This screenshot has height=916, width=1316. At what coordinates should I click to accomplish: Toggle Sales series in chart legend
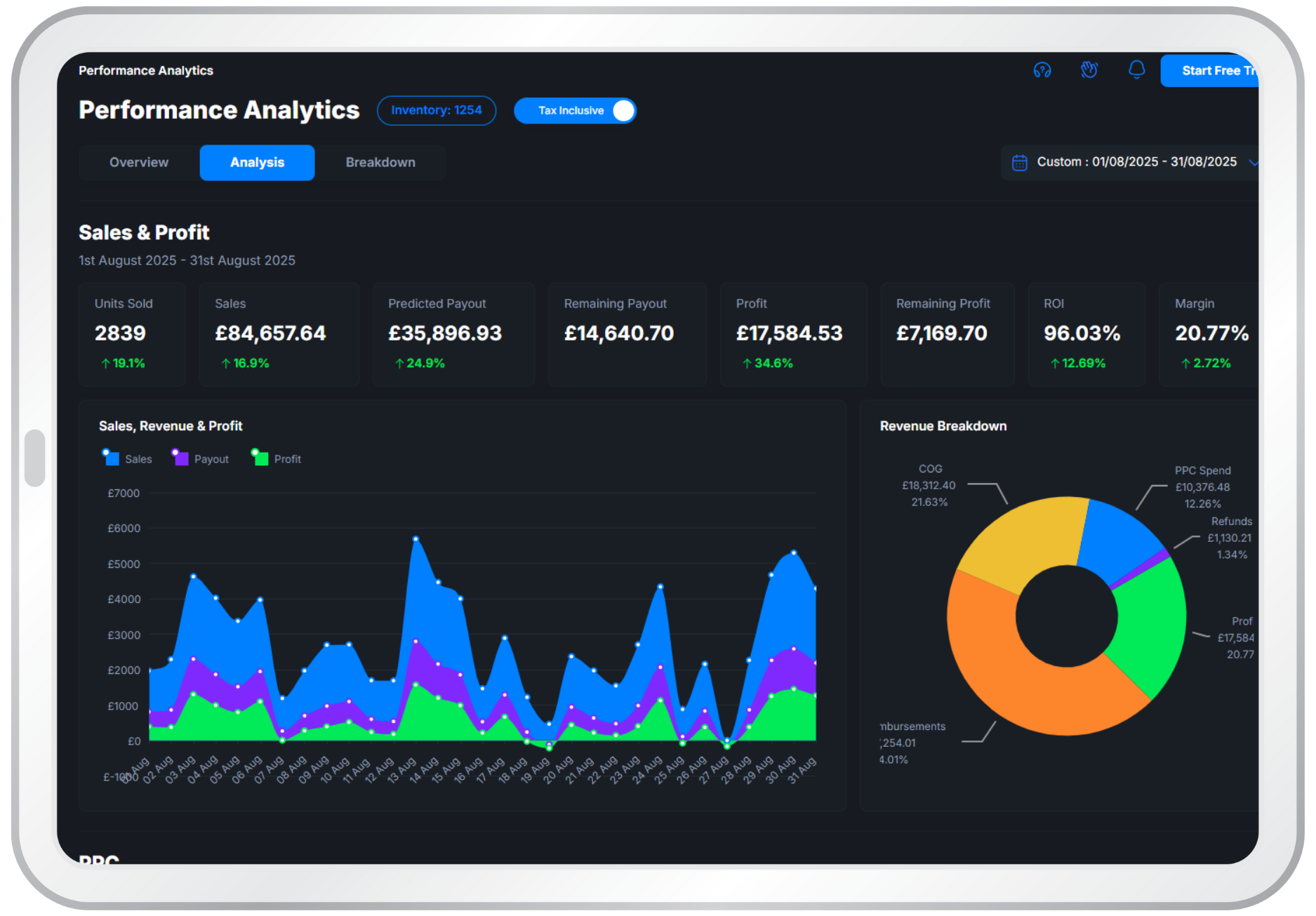pos(128,459)
